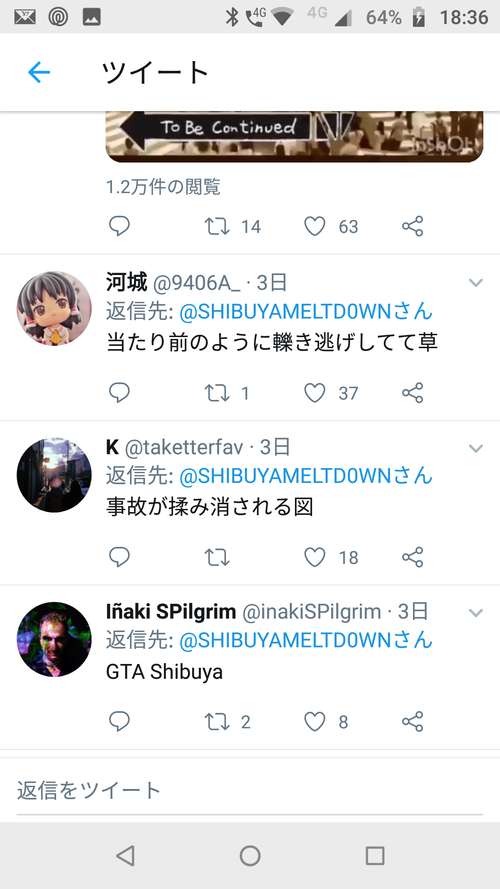This screenshot has width=500, height=889.
Task: Open options chevron on 河城's reply
Action: 476,283
